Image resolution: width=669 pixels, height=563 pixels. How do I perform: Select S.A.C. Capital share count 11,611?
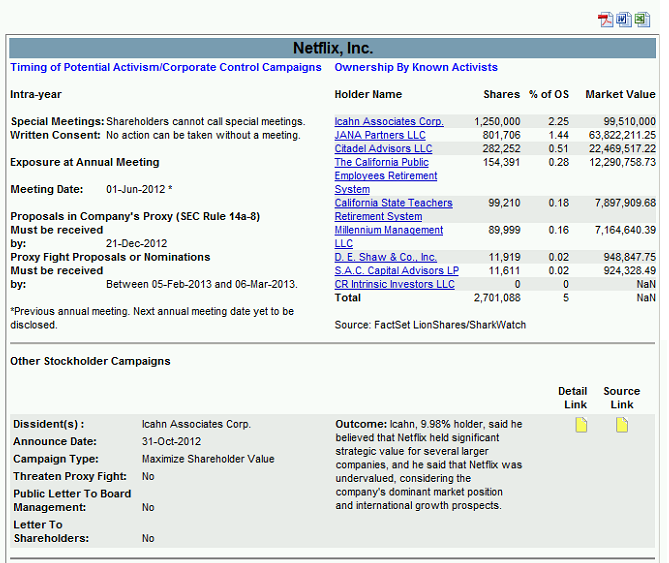504,270
